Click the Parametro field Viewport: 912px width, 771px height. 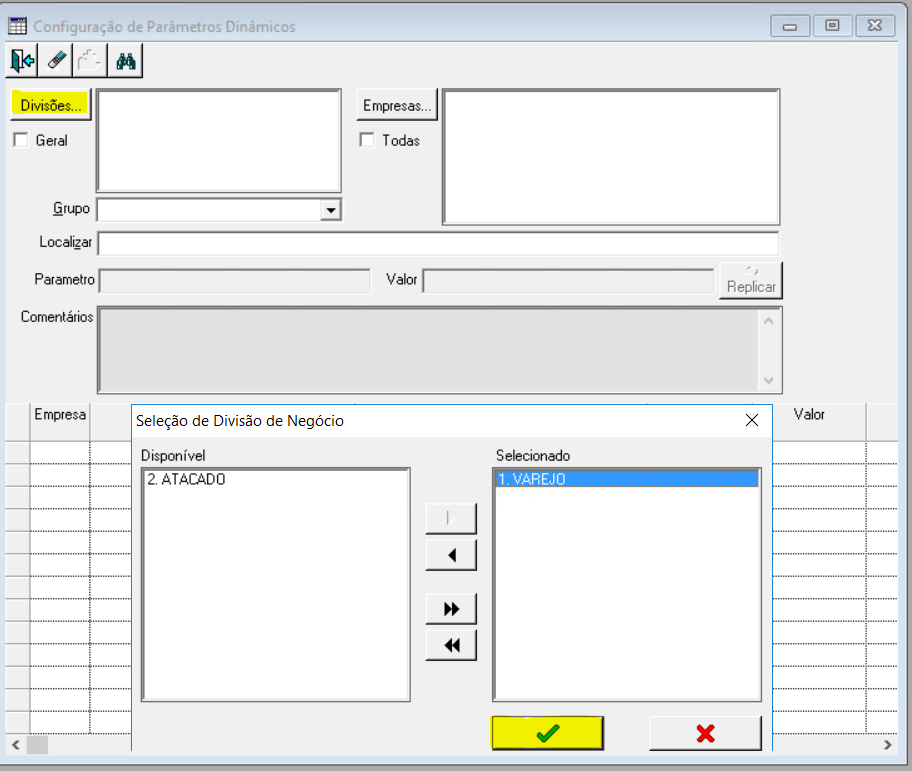point(235,281)
